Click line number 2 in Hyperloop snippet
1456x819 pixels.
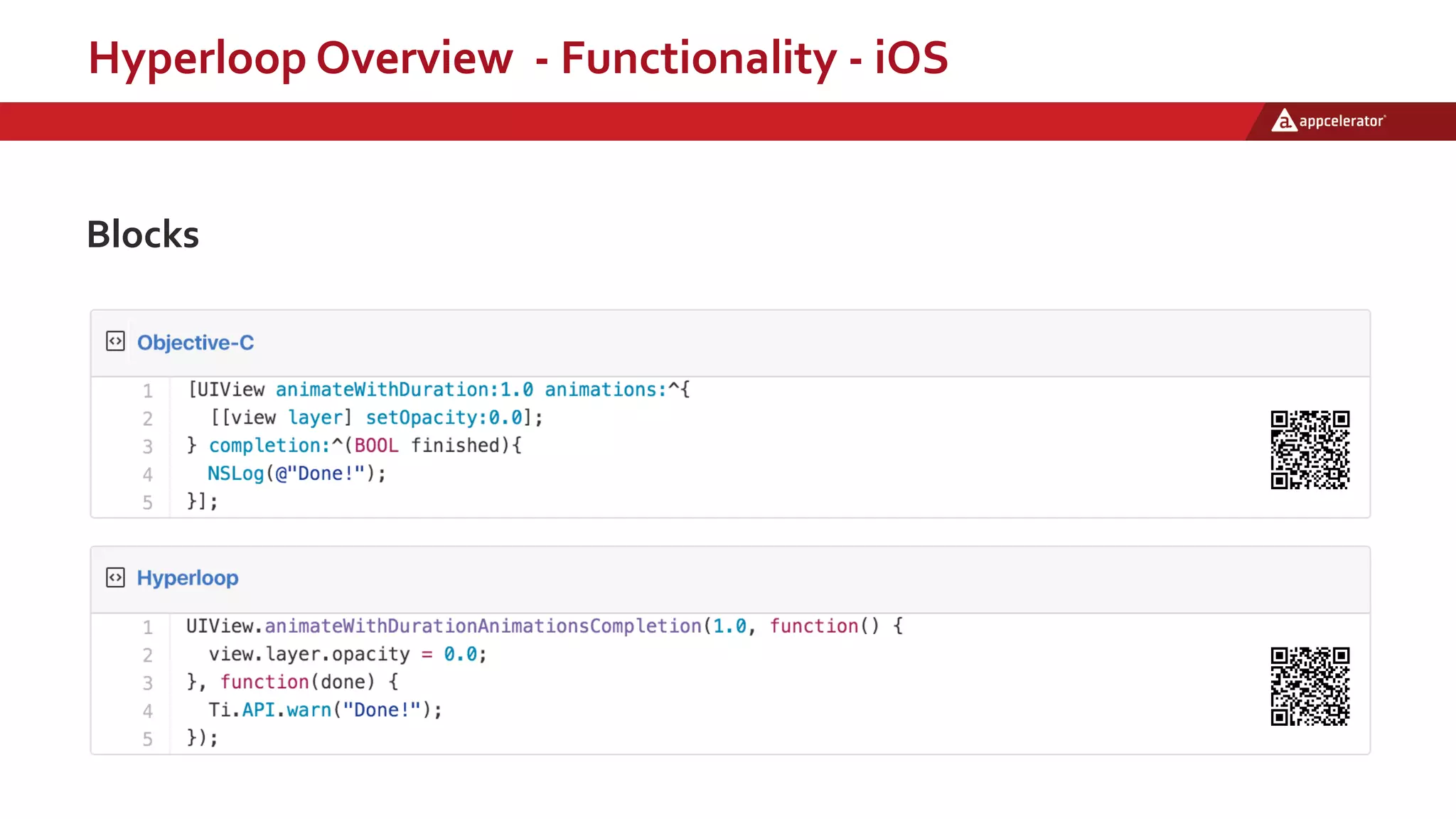(x=148, y=655)
